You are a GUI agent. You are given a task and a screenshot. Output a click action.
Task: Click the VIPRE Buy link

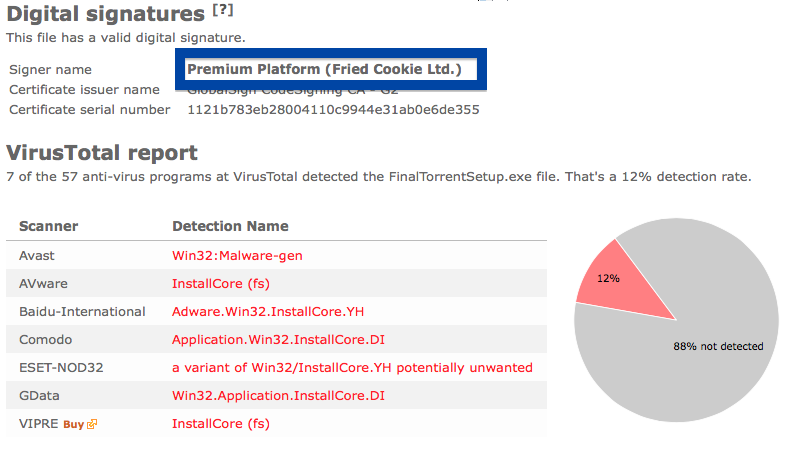point(74,424)
